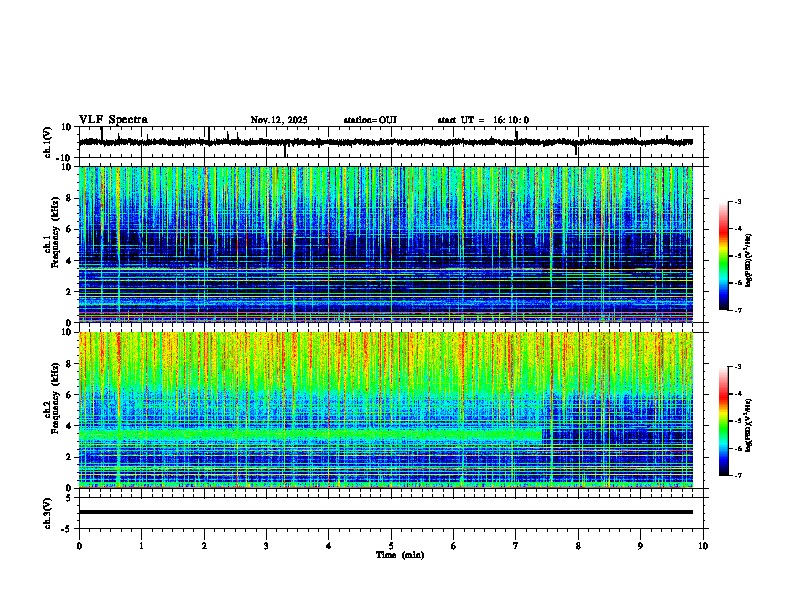This screenshot has height=612, width=792.
Task: Click the "VLF Spectra" plot title
Action: point(113,120)
